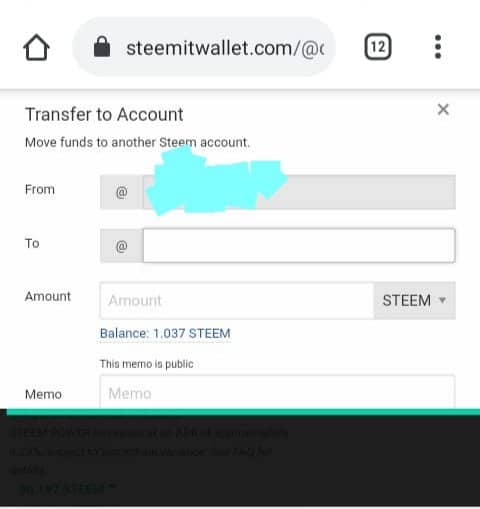Click the Balance: 1.037 STEEM link
The width and height of the screenshot is (480, 509).
tap(165, 333)
